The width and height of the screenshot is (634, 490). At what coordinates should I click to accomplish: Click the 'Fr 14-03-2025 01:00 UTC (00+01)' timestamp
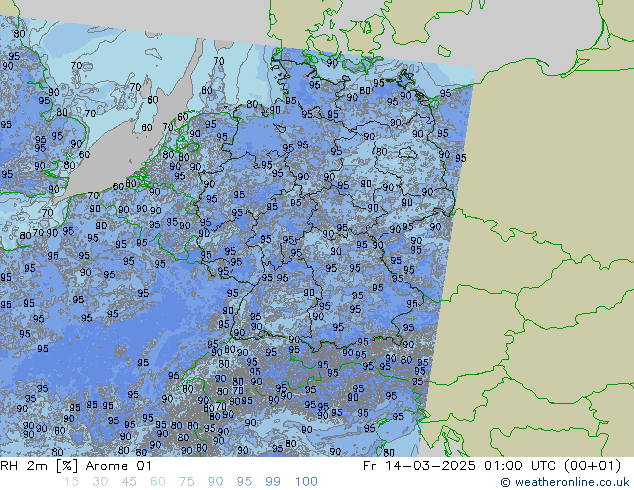(x=492, y=466)
